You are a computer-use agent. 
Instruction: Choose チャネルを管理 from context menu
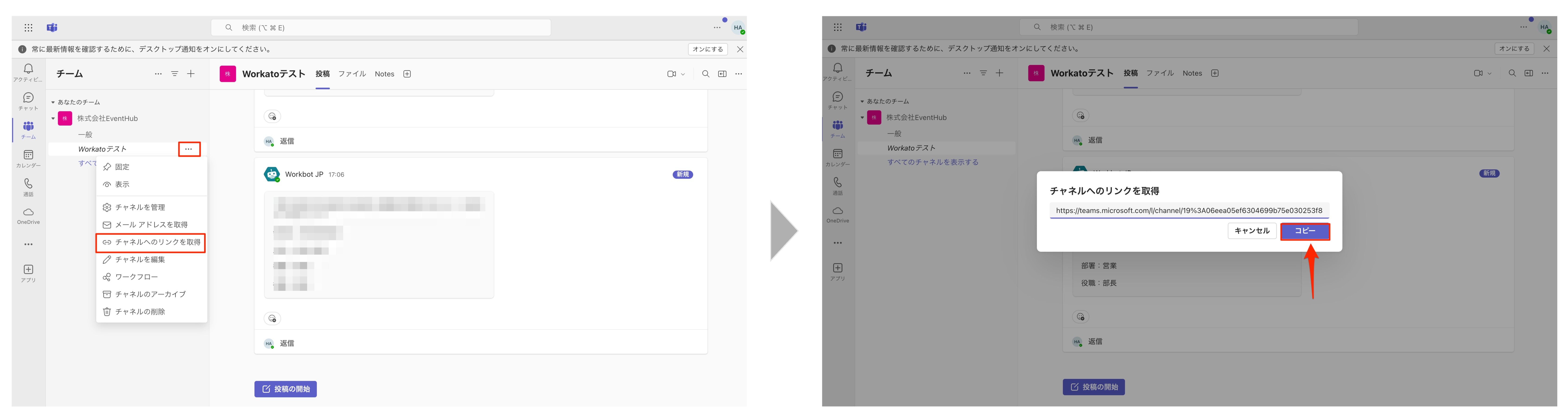[152, 207]
